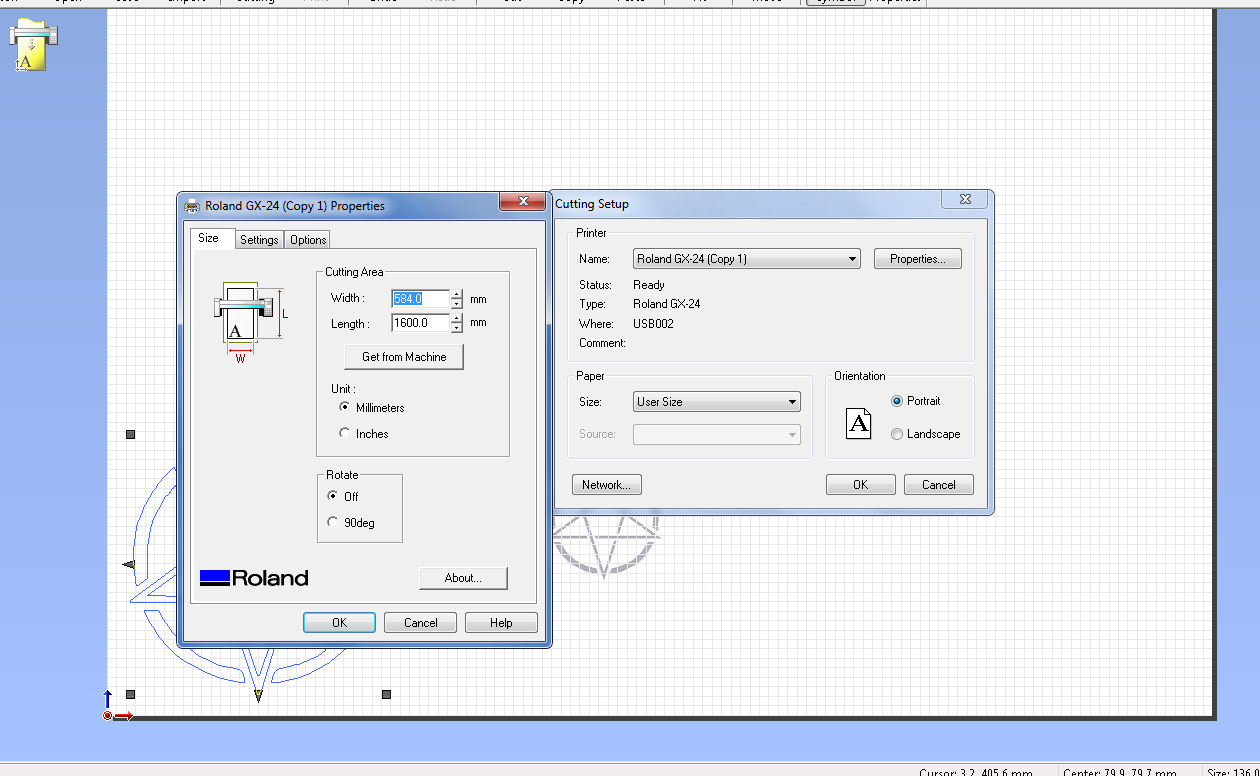Increase the Length value with the up arrow
Screen dimensions: 1260x776
(x=457, y=319)
